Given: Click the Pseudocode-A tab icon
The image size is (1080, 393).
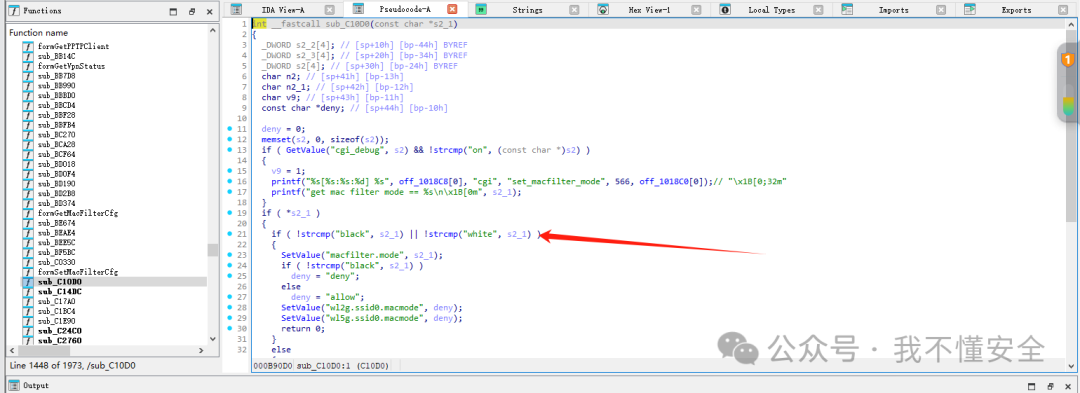Looking at the screenshot, I should click(358, 10).
